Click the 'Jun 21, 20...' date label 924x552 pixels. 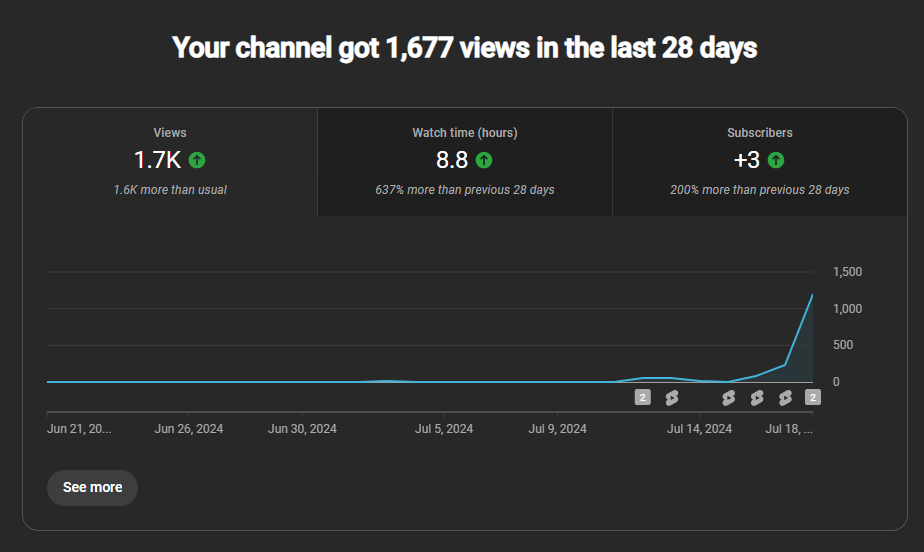[79, 429]
